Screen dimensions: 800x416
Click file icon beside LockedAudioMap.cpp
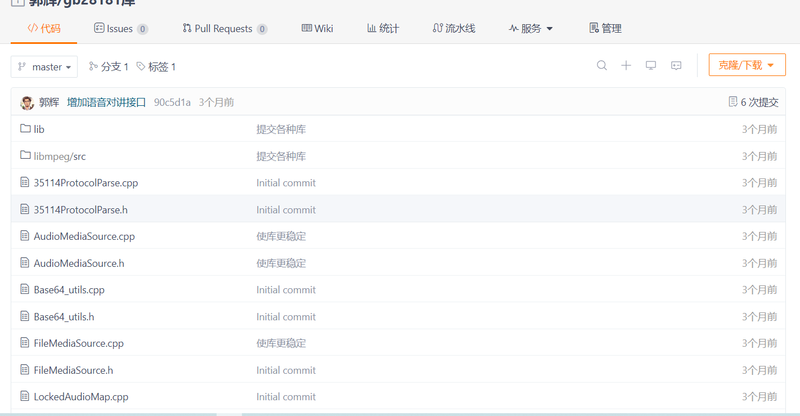[x=24, y=396]
